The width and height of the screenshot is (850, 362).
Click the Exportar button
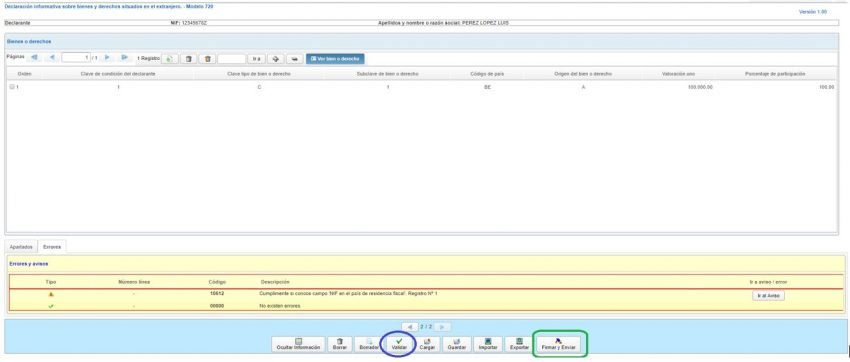519,344
